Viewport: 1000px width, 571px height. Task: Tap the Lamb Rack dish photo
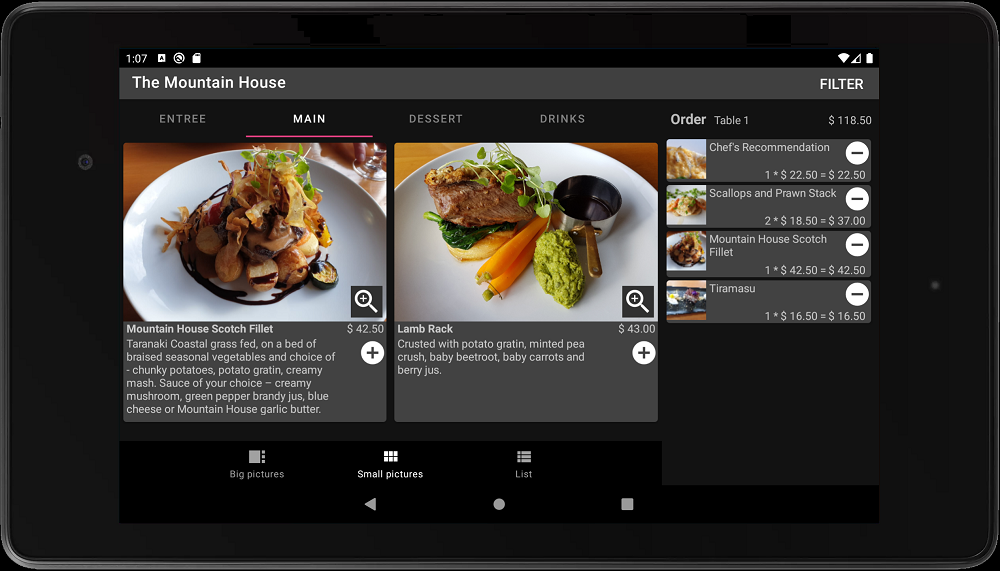[x=526, y=232]
